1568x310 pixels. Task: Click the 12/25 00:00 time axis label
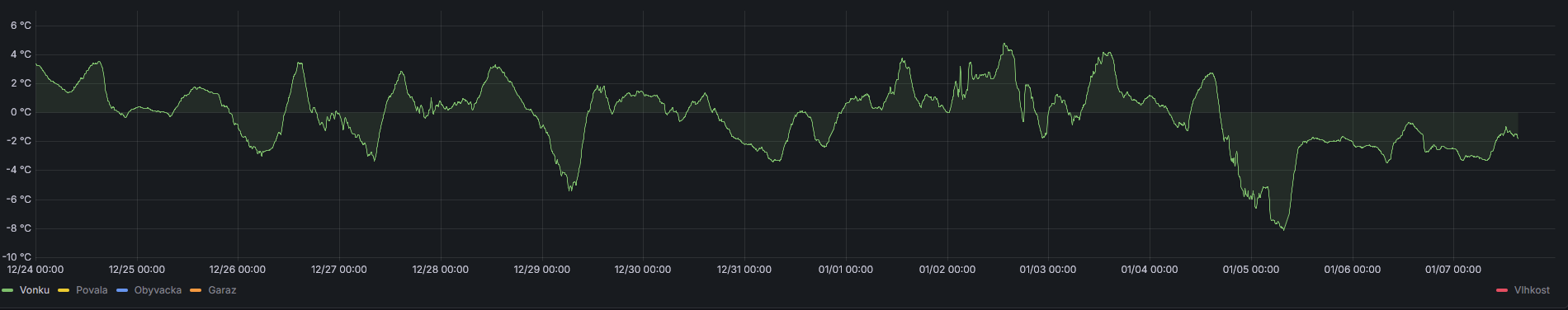click(137, 270)
